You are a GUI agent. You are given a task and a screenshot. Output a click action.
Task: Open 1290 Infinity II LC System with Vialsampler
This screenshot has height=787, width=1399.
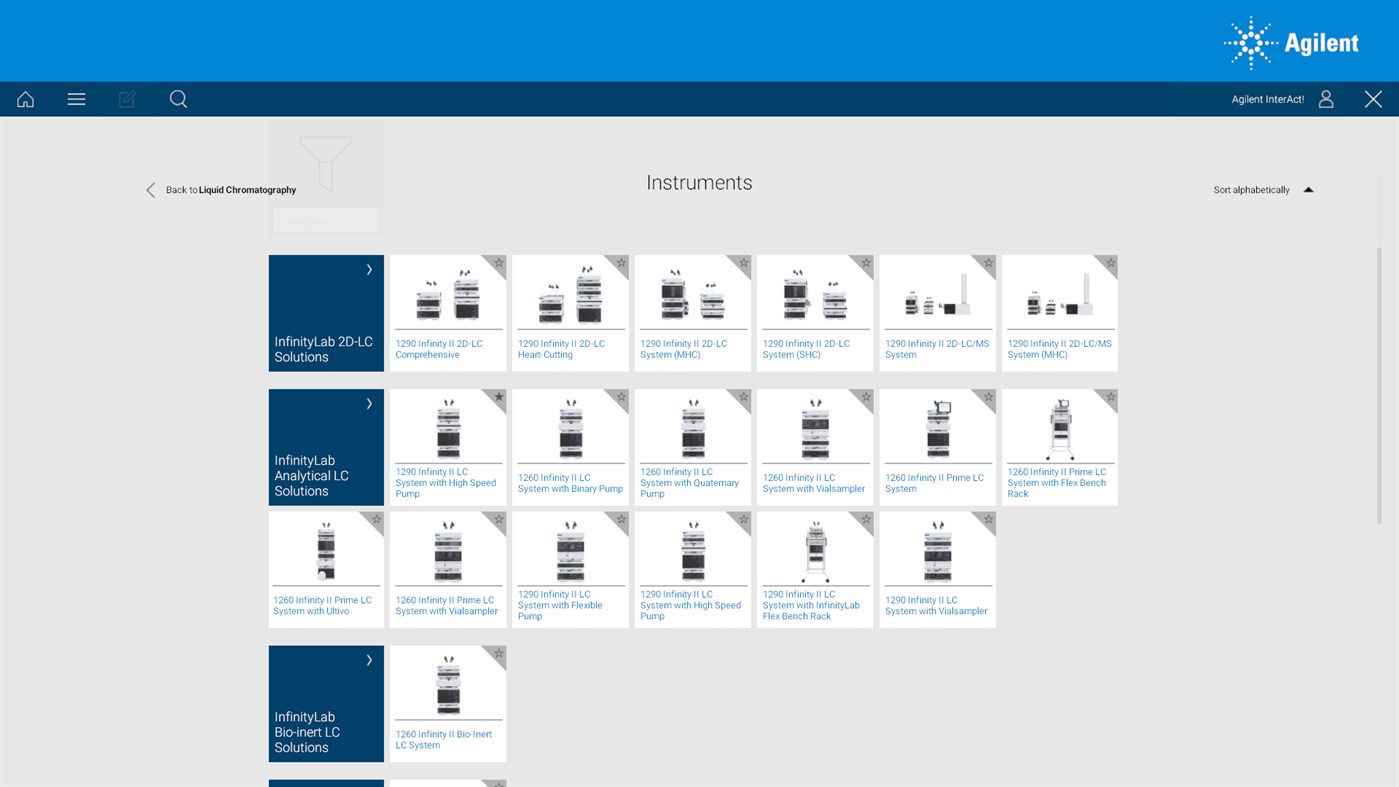pos(936,606)
